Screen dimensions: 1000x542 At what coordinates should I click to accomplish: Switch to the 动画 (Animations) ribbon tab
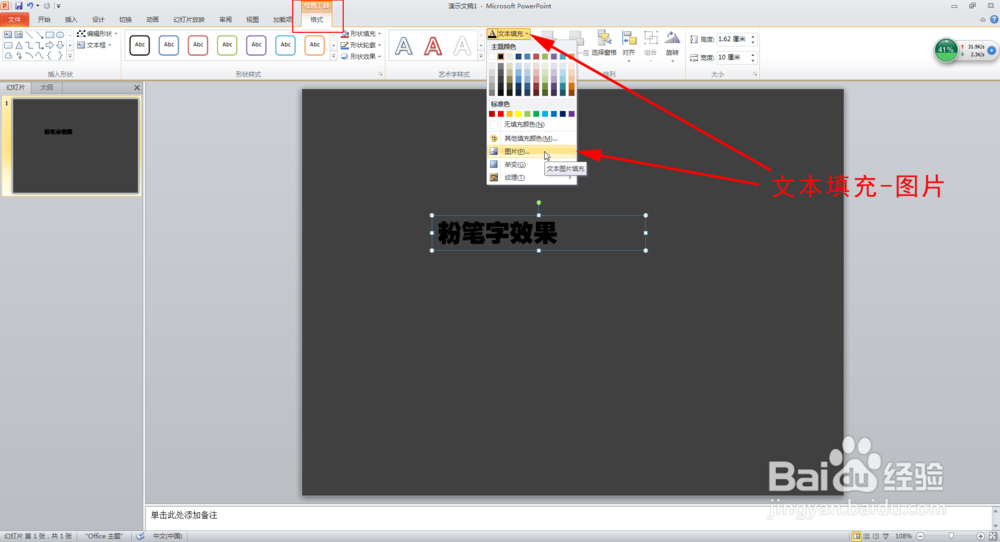pyautogui.click(x=152, y=20)
